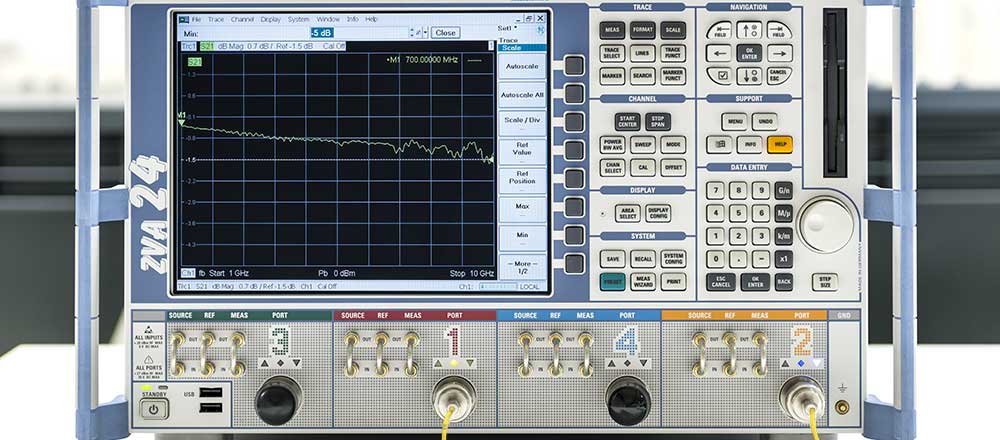
Task: Click the STEP SIZE key
Action: click(825, 282)
